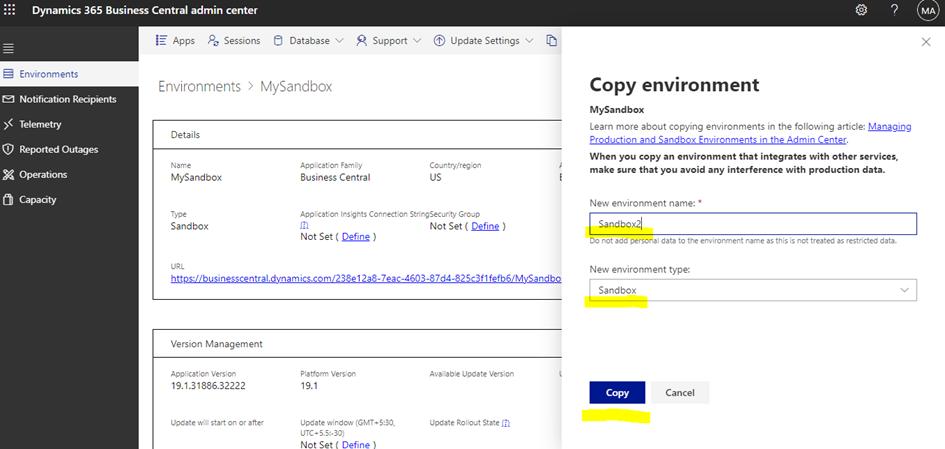The height and width of the screenshot is (449, 945).
Task: Go to Telemetry page
Action: click(x=40, y=124)
